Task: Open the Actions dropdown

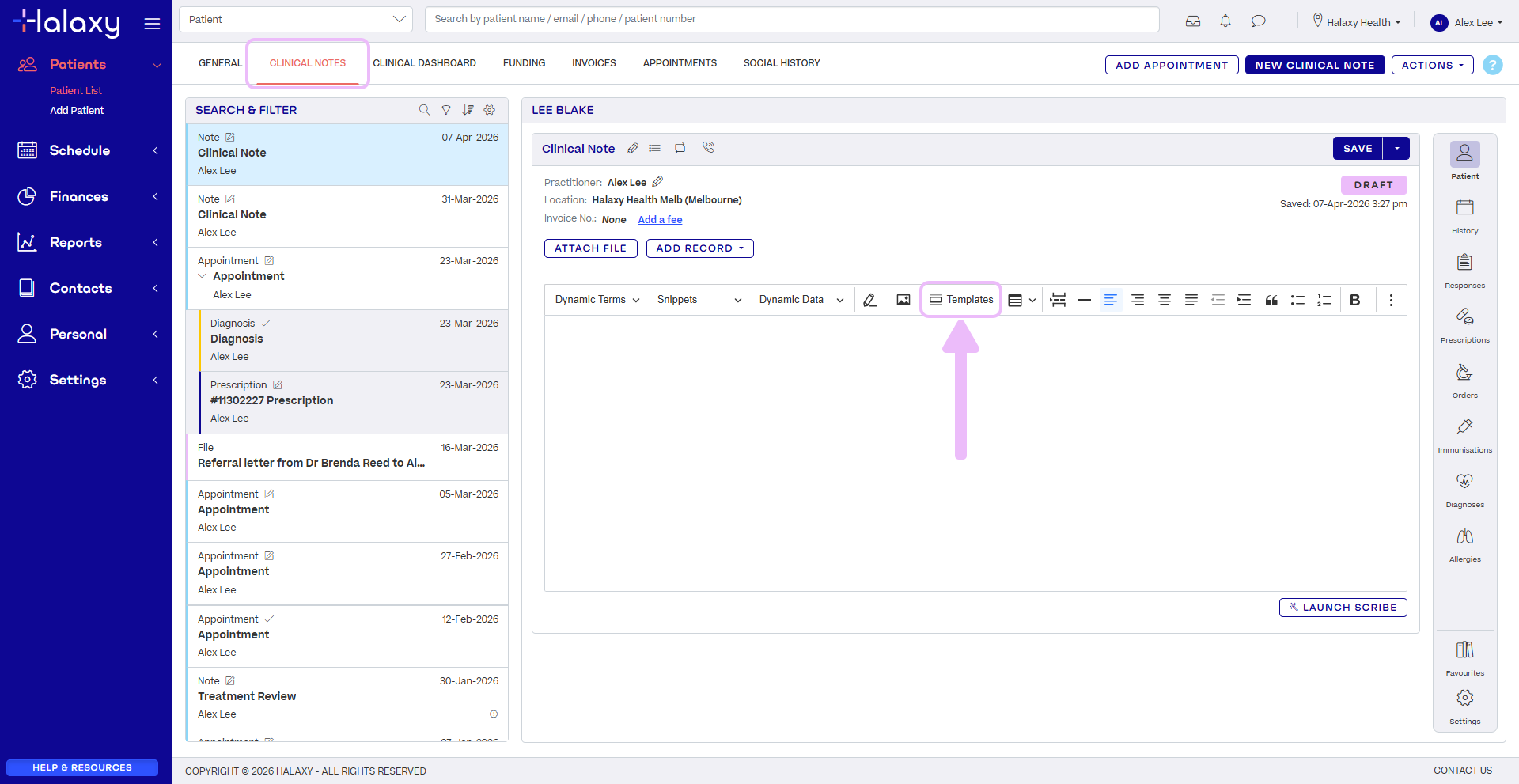Action: (x=1433, y=65)
